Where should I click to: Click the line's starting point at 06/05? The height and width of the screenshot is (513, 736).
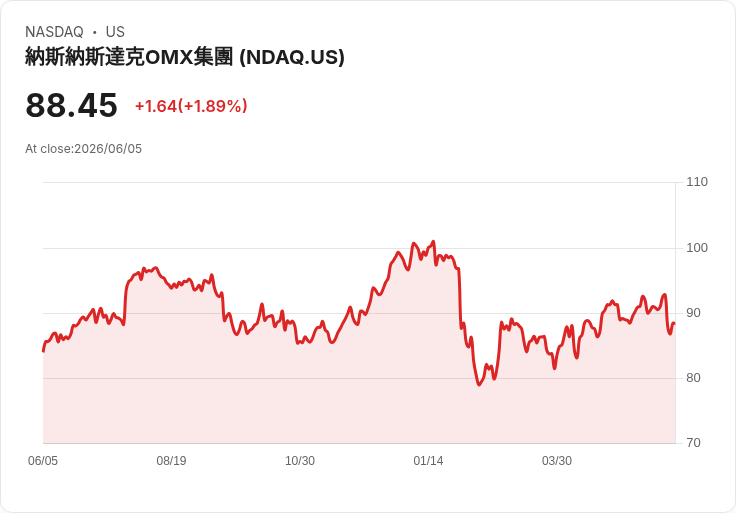[x=43, y=351]
